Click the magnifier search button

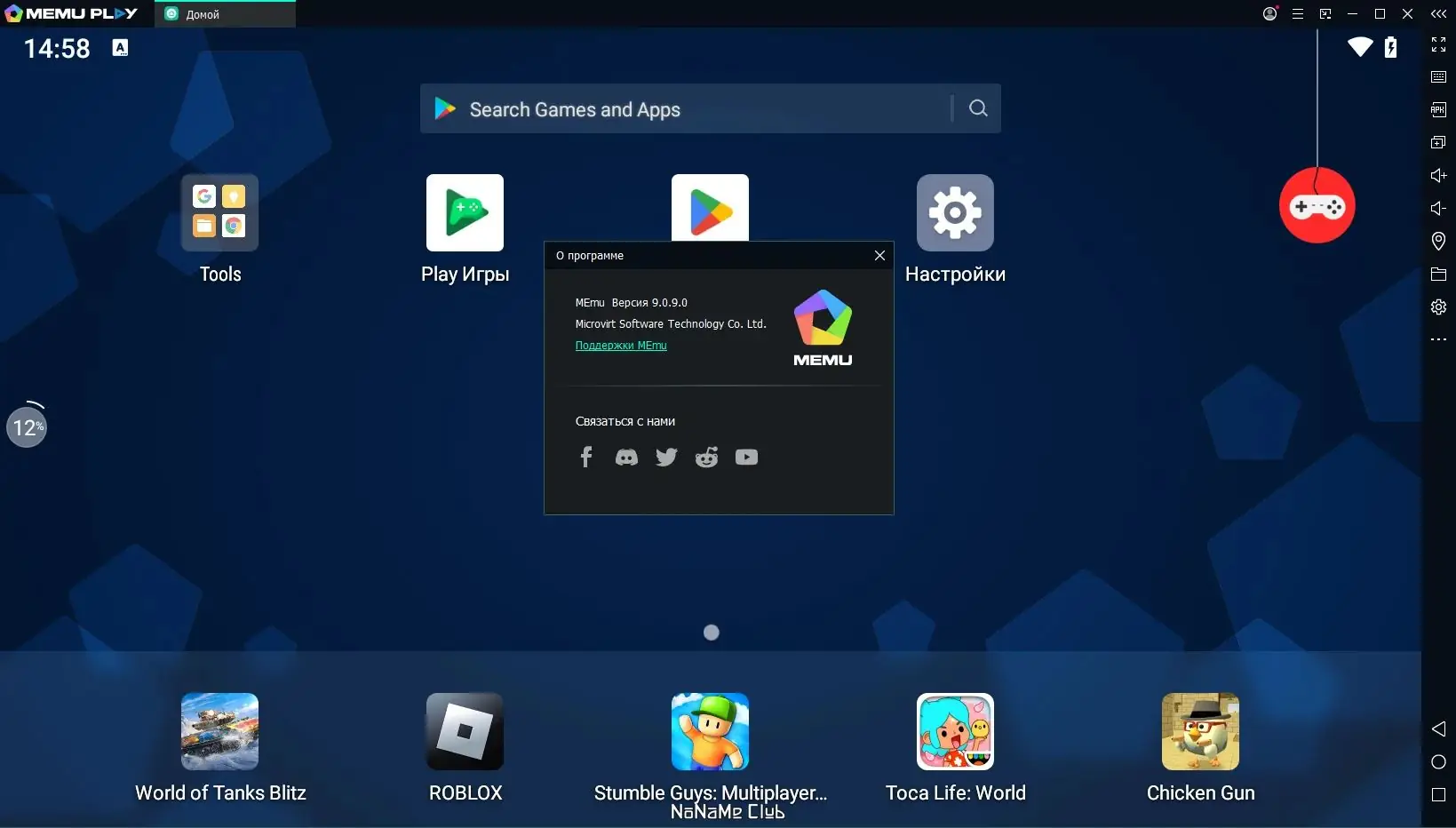pyautogui.click(x=978, y=108)
